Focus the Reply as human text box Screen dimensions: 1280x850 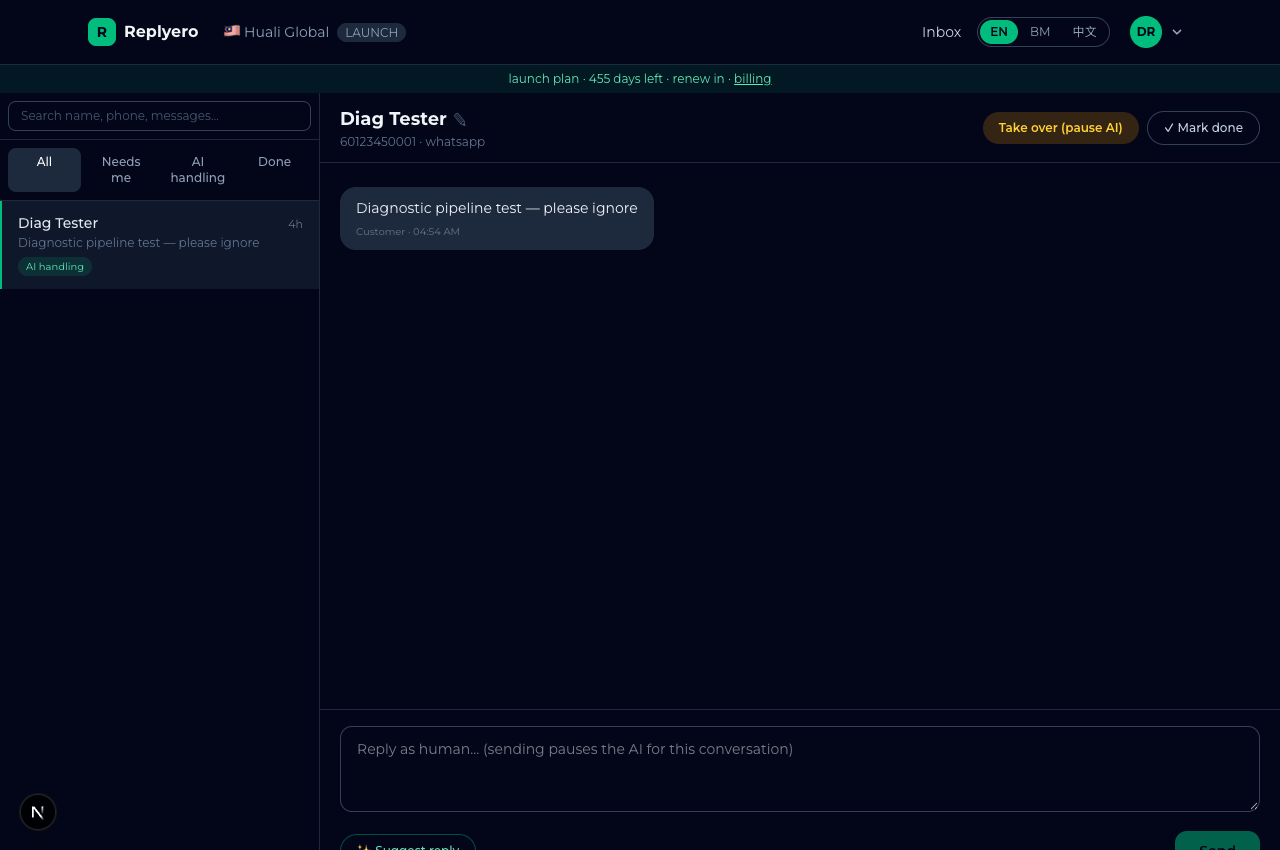[800, 769]
